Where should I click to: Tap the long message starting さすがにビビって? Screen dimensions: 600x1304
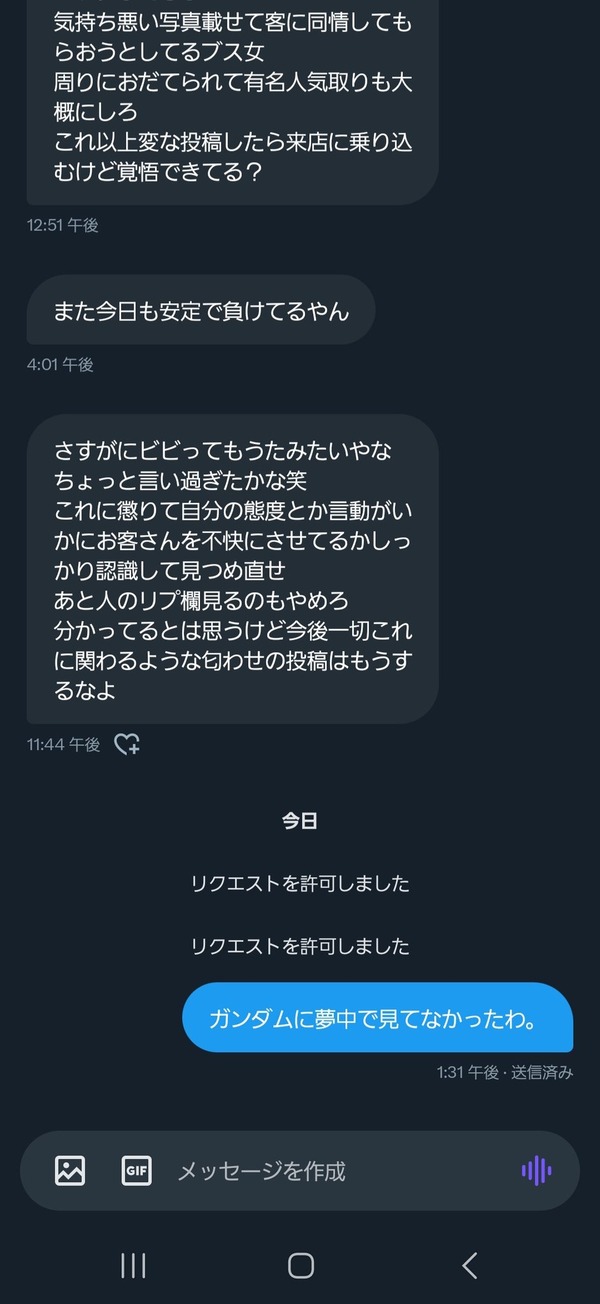click(x=232, y=569)
